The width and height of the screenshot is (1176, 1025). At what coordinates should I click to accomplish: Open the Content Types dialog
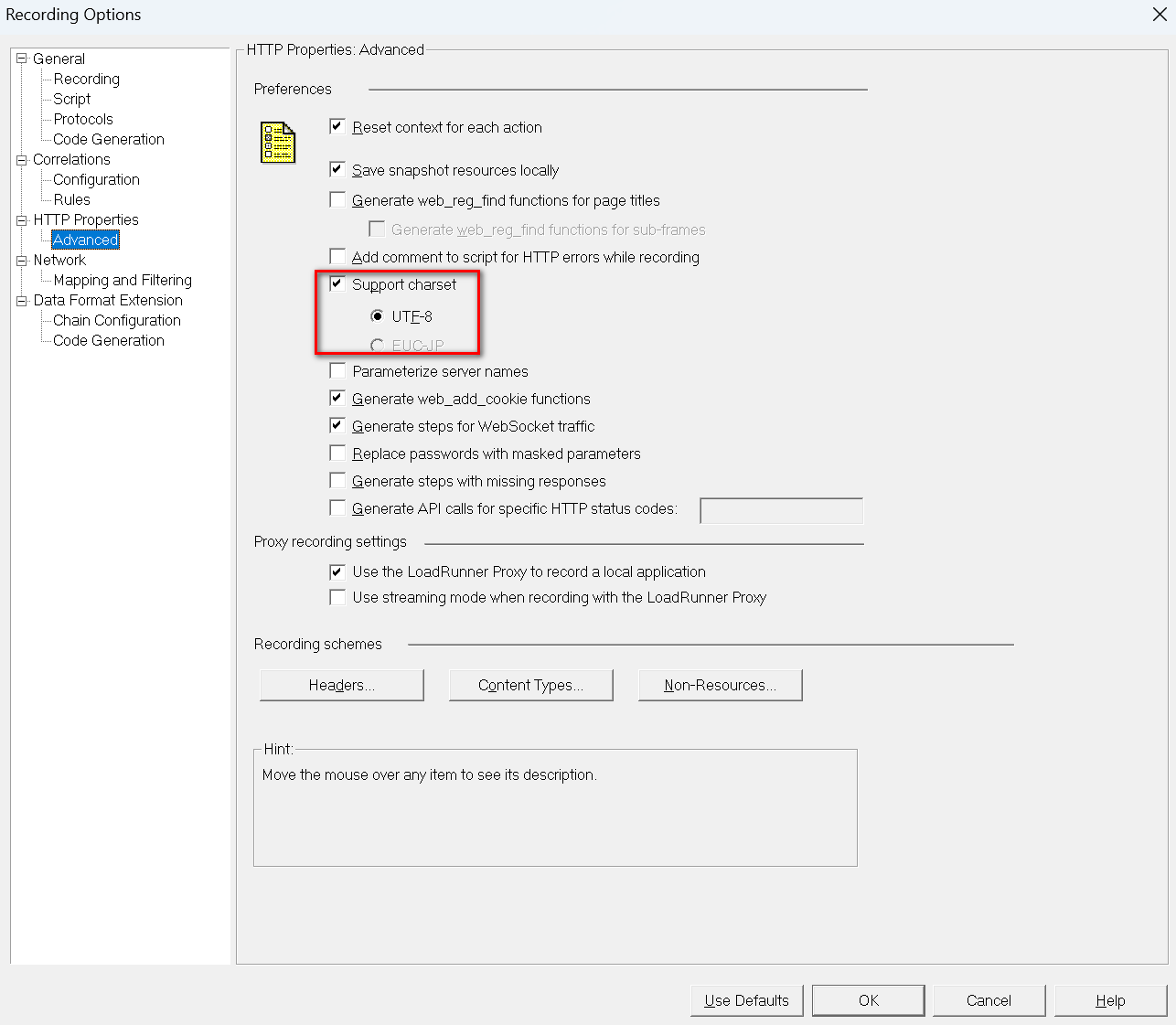pos(531,685)
